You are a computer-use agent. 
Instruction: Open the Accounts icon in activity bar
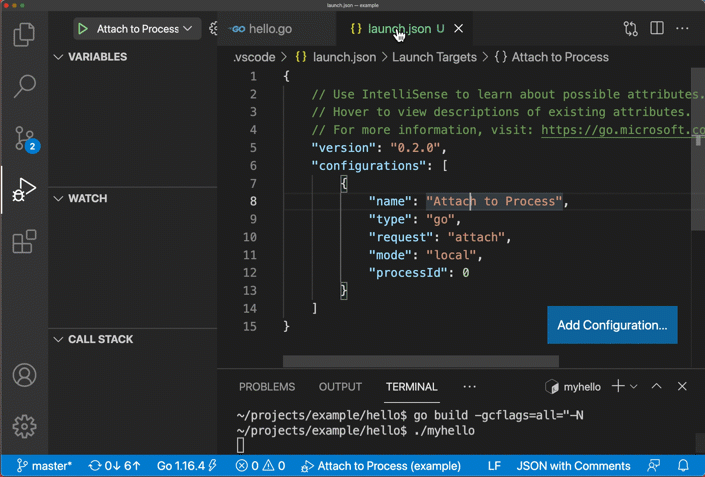click(x=24, y=375)
